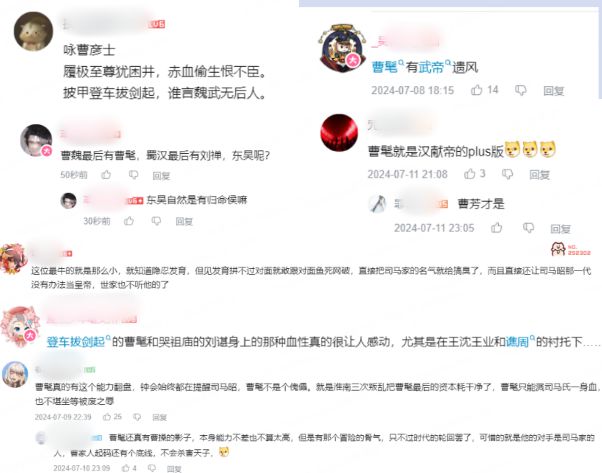Viewport: 602px width, 473px height.
Task: Dislike the 汉献帝的plus版 comment
Action: click(508, 174)
